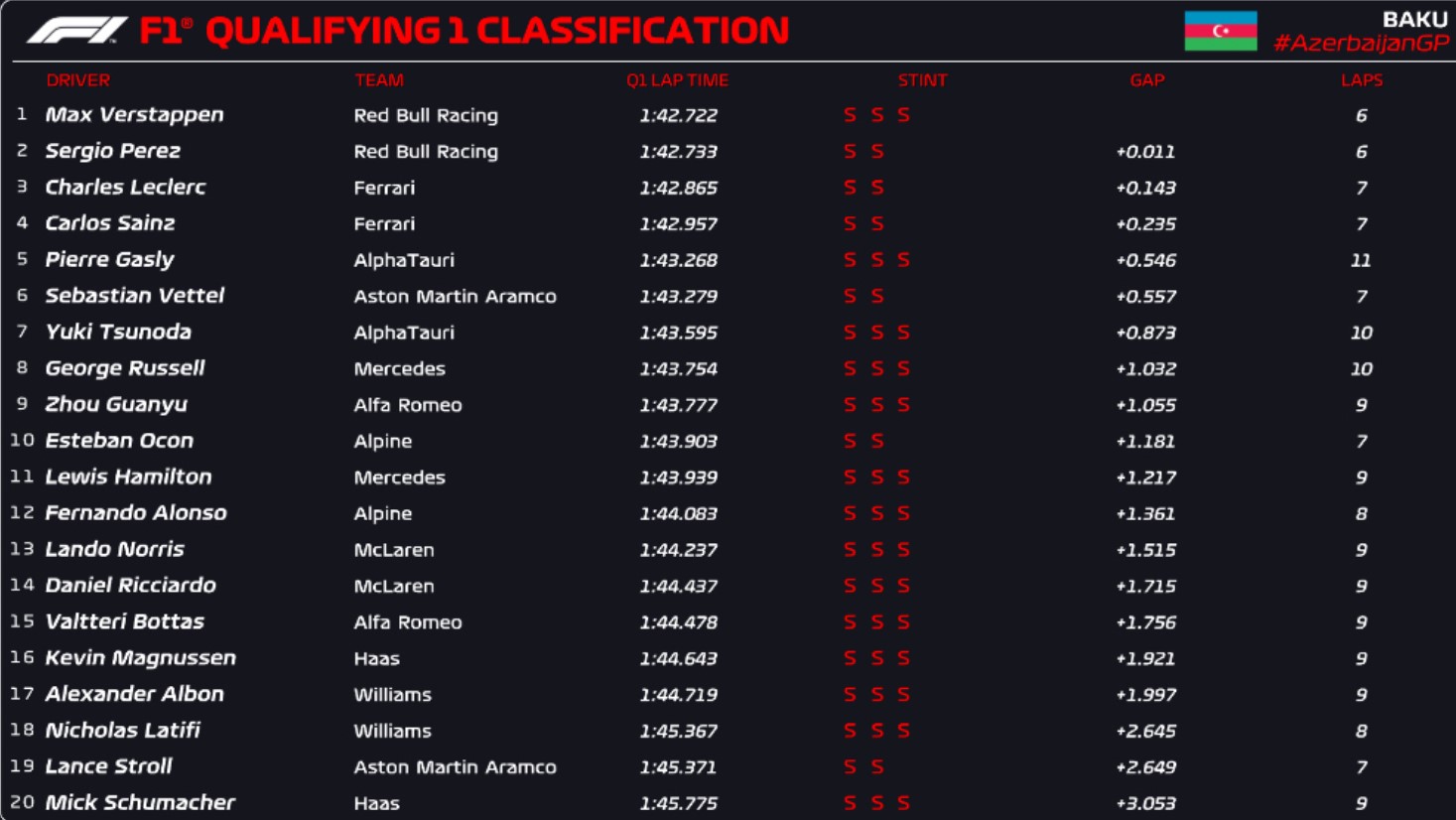Click the third soft tyre icon for Verstappen

pyautogui.click(x=904, y=115)
